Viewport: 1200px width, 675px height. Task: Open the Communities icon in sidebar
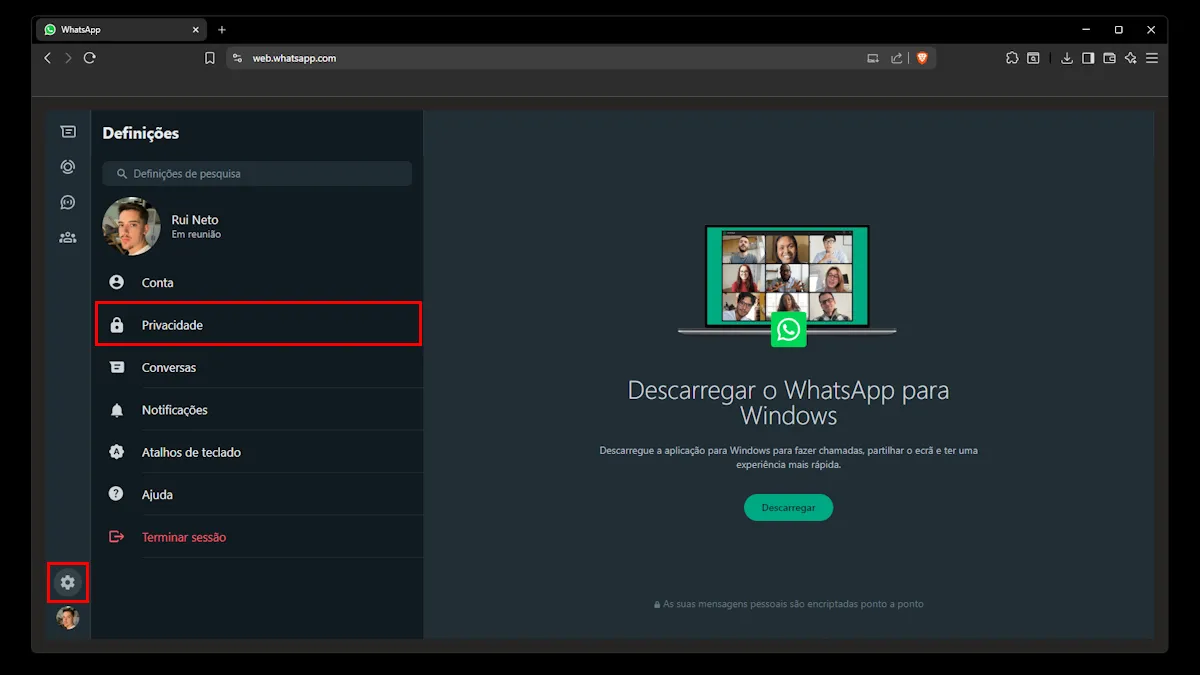pyautogui.click(x=68, y=237)
